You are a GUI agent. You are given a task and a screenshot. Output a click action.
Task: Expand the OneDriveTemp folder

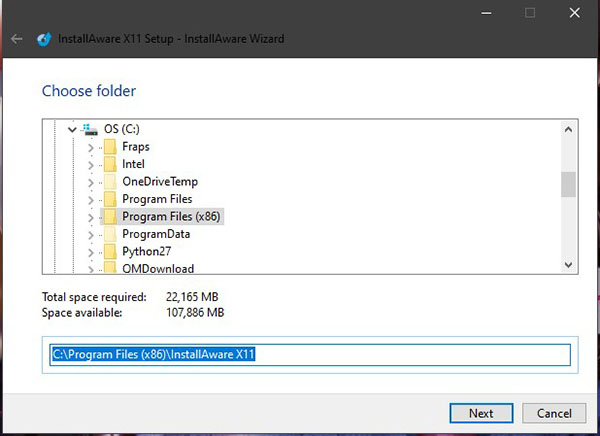[91, 183]
